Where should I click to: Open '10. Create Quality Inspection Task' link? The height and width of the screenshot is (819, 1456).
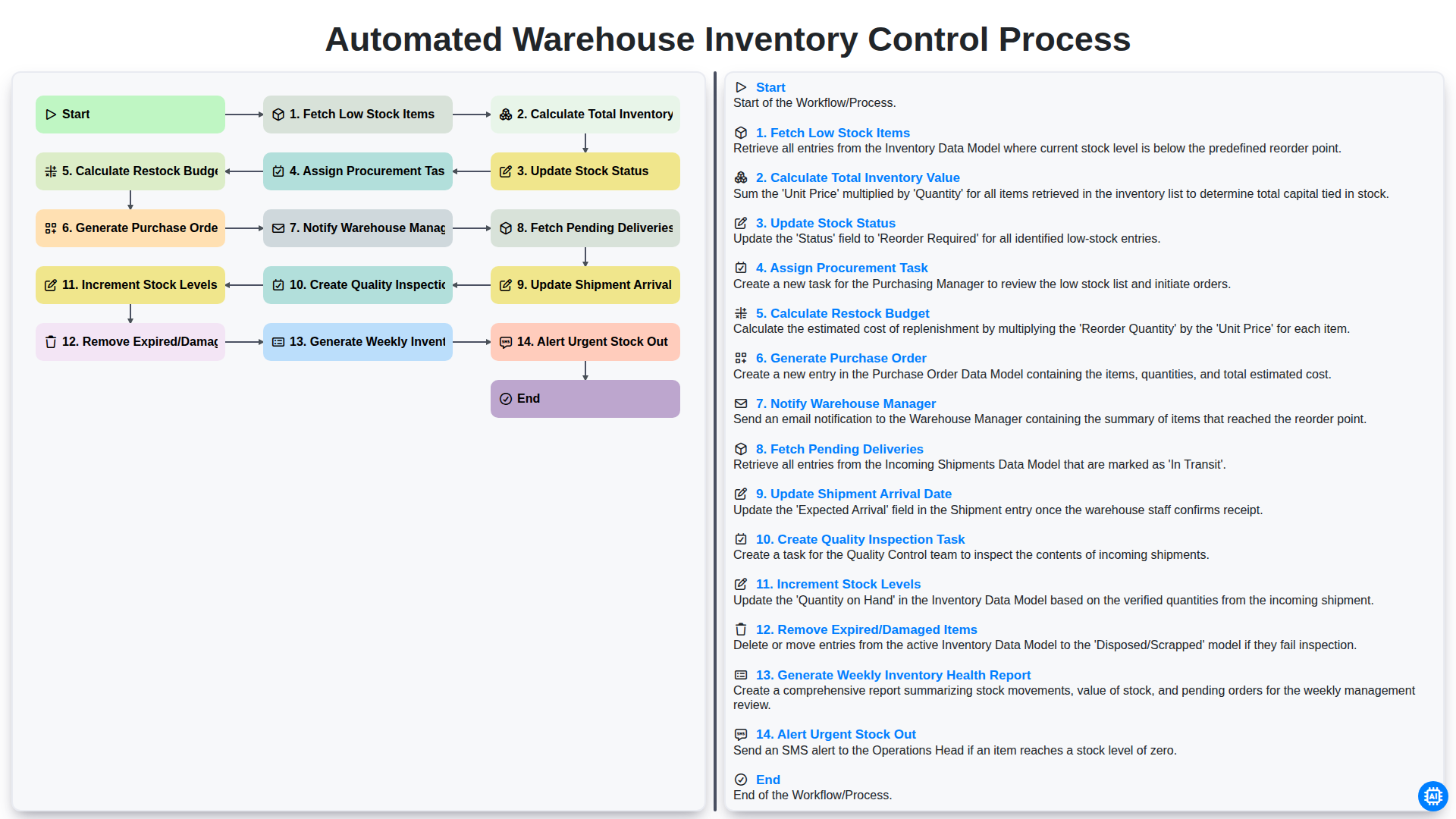tap(860, 539)
